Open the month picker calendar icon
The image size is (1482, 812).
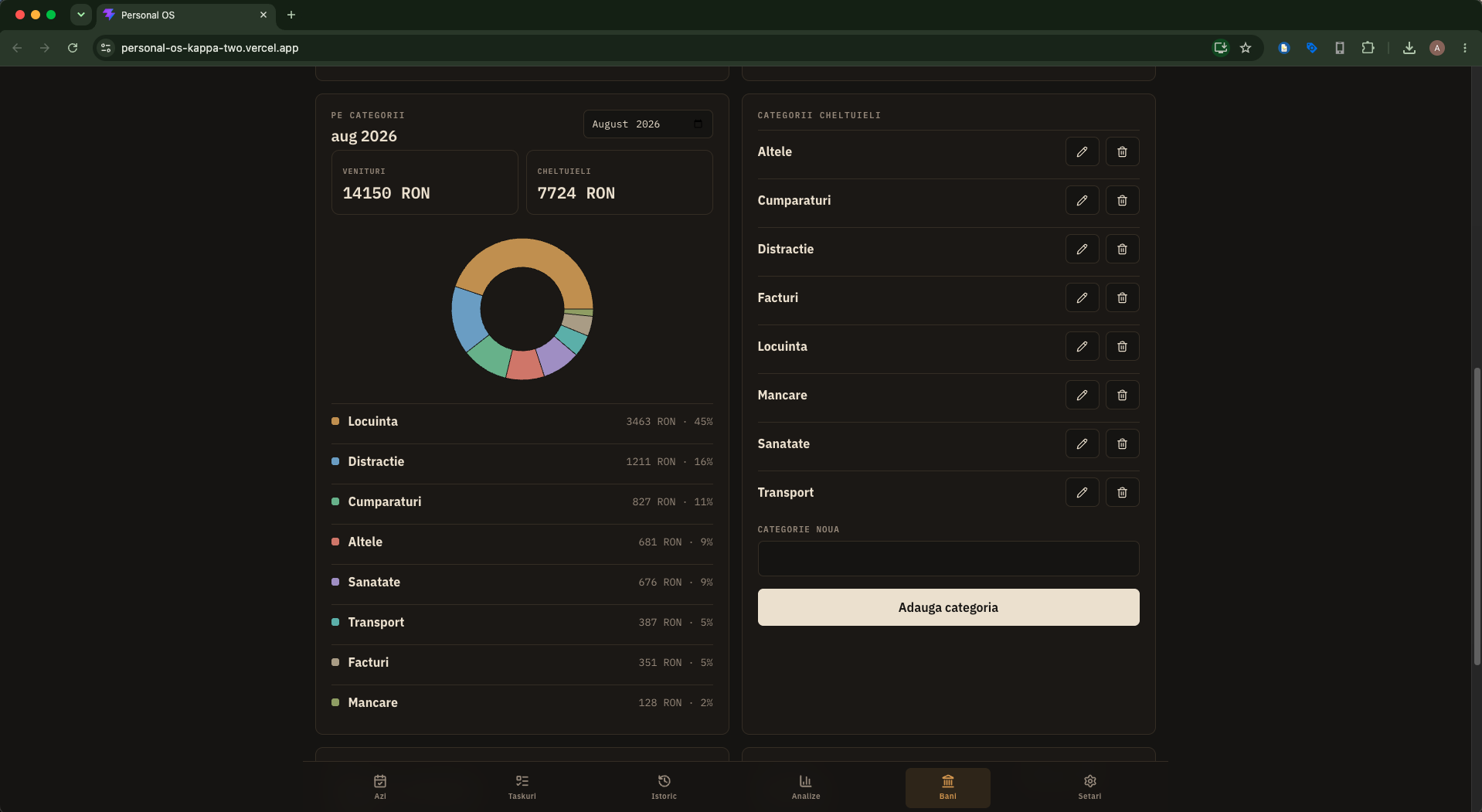click(x=698, y=124)
